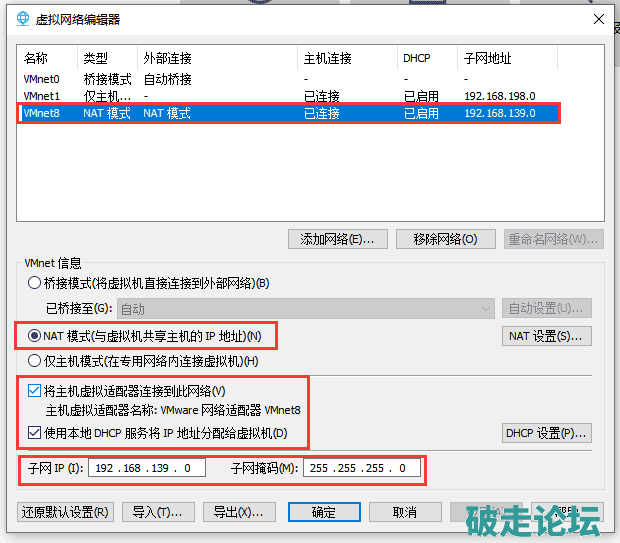
Task: Select the VMnet1 host-only network row
Action: pyautogui.click(x=42, y=96)
